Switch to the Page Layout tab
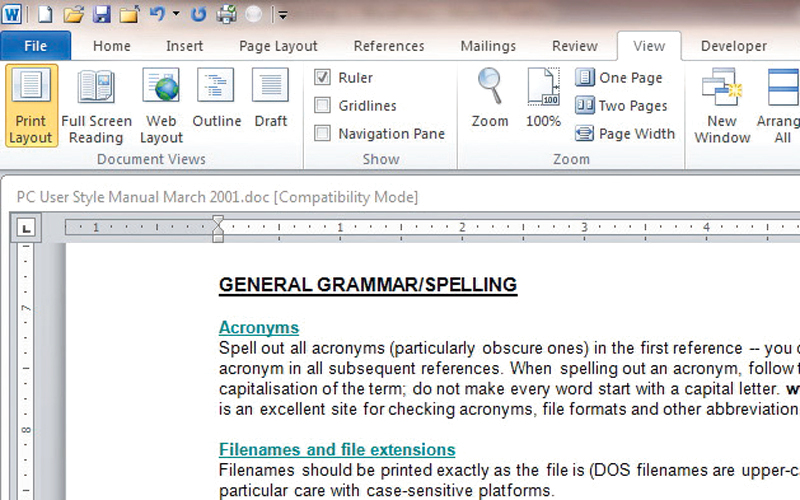Image resolution: width=800 pixels, height=500 pixels. point(278,46)
